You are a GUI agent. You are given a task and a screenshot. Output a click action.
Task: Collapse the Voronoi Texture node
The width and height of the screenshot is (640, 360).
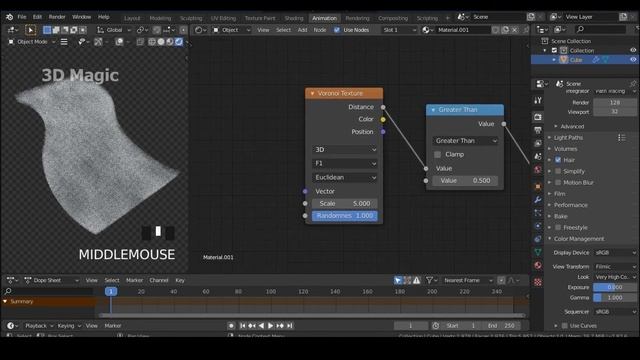point(312,93)
